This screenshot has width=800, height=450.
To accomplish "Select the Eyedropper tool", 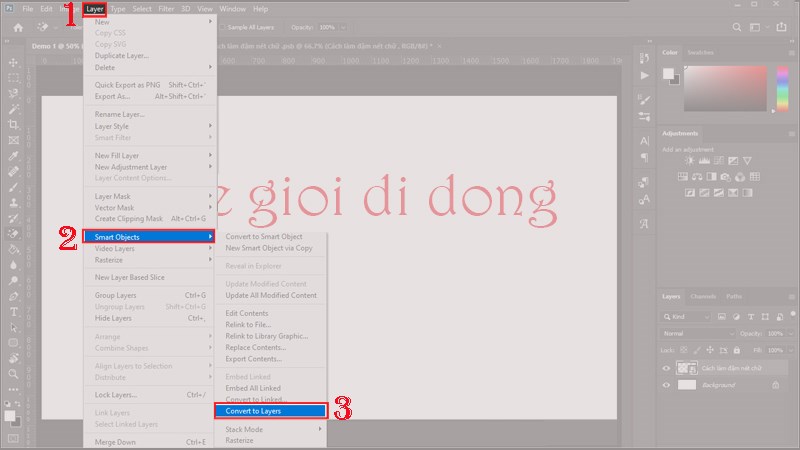I will (14, 156).
